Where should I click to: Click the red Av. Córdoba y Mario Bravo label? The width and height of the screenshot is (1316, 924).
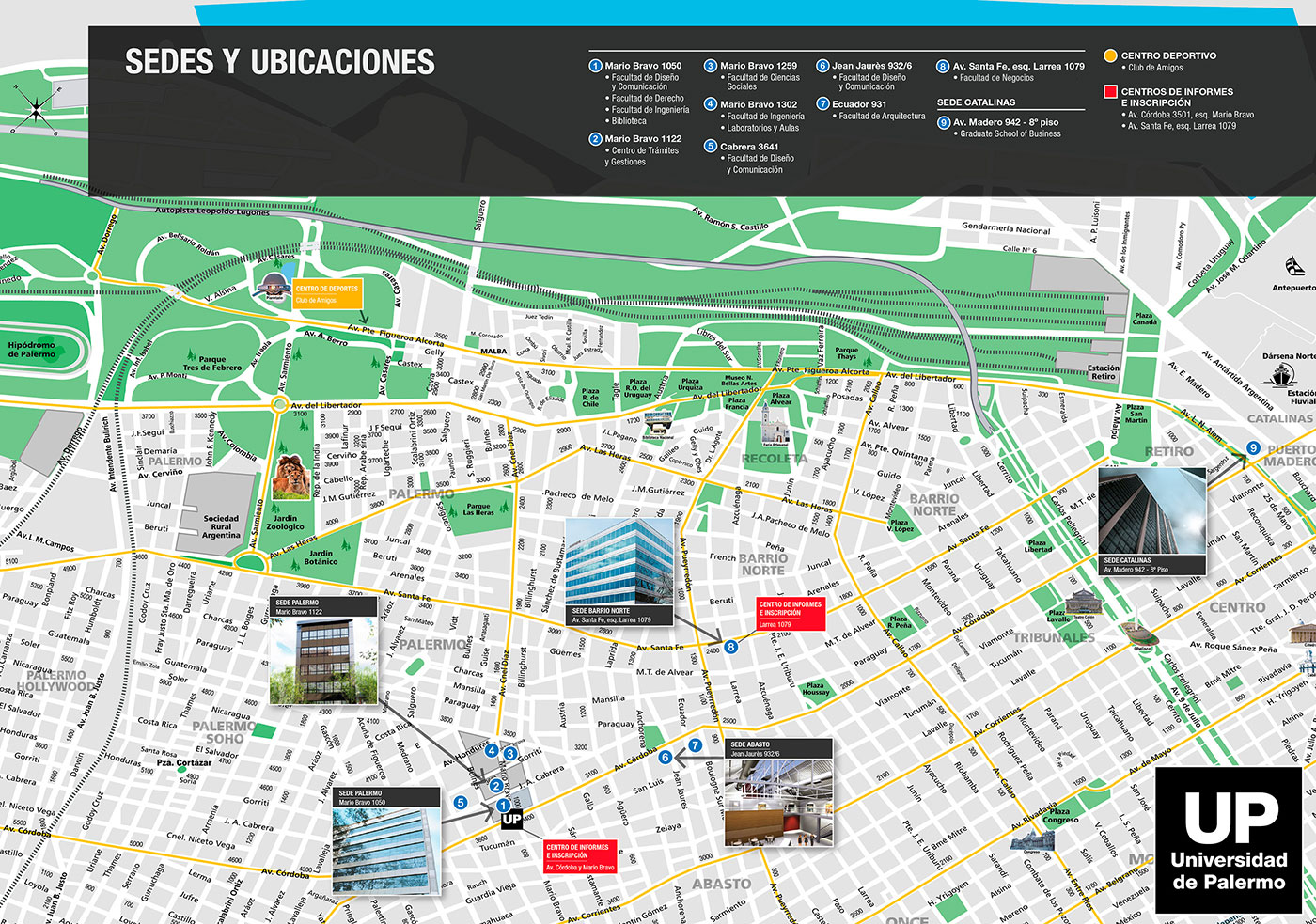click(580, 856)
